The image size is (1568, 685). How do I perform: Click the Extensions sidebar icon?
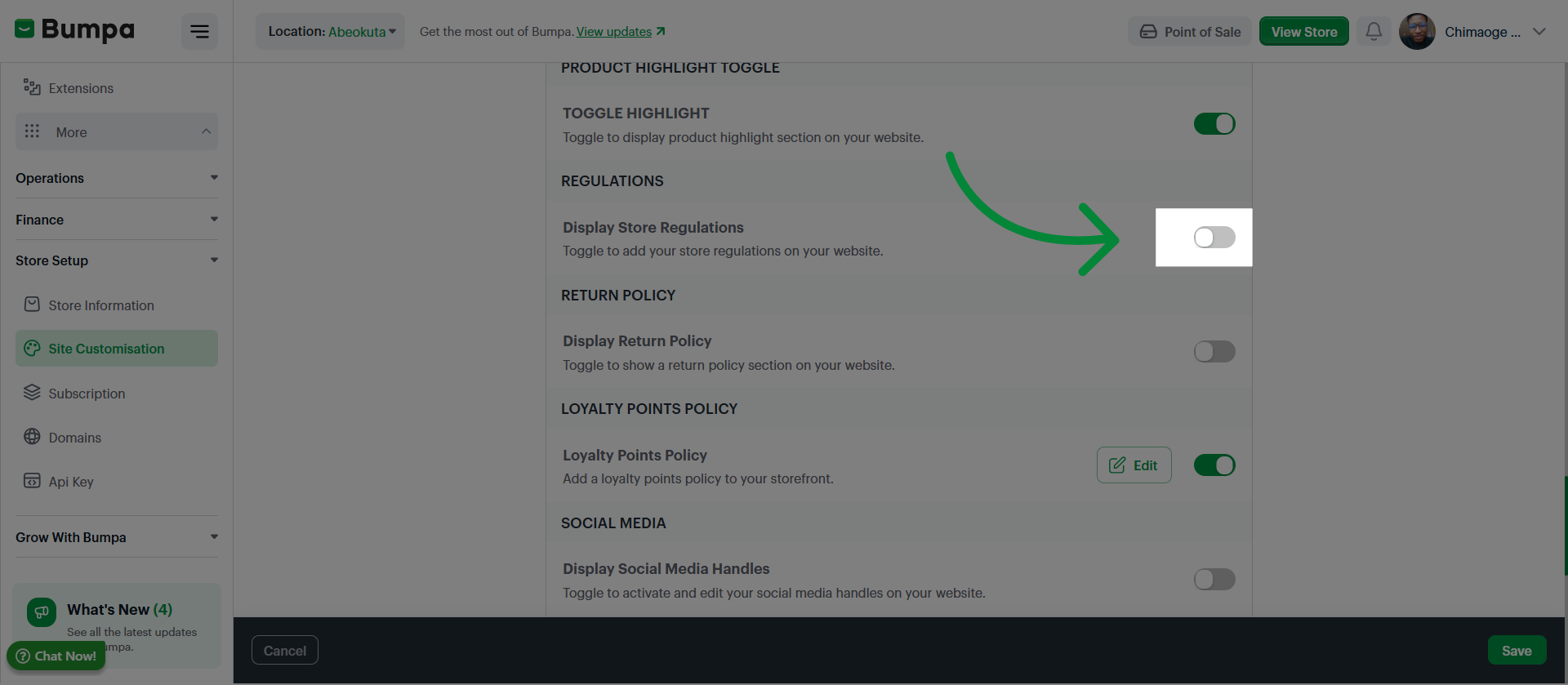[x=32, y=87]
